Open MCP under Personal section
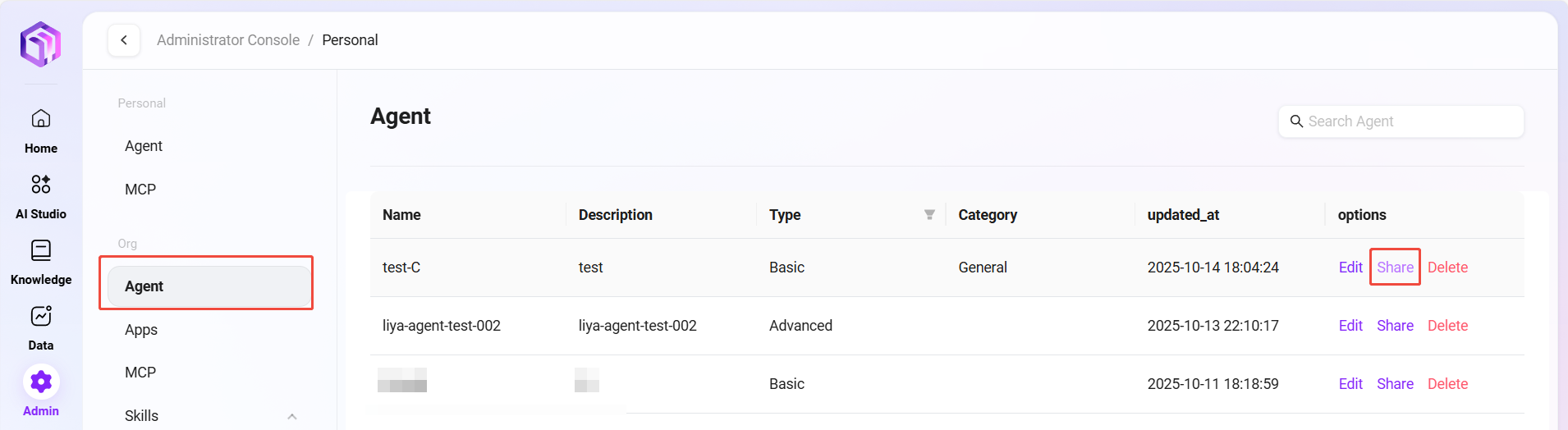The width and height of the screenshot is (1568, 430). click(x=140, y=190)
